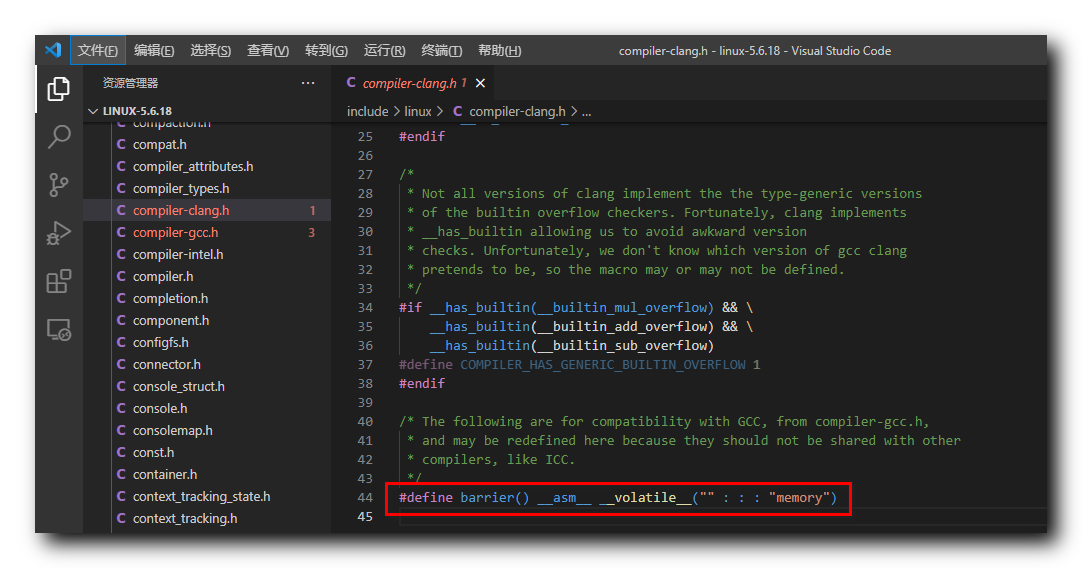
Task: Open the 帮助(H) menu
Action: pos(500,50)
